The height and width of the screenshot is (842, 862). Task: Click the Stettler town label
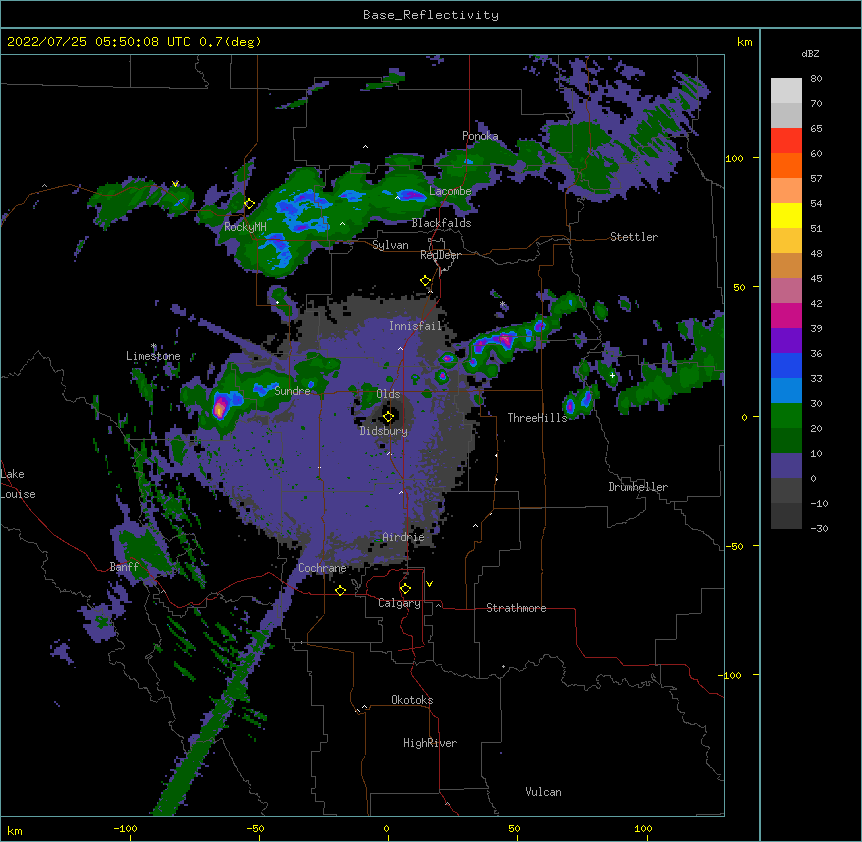pos(634,237)
